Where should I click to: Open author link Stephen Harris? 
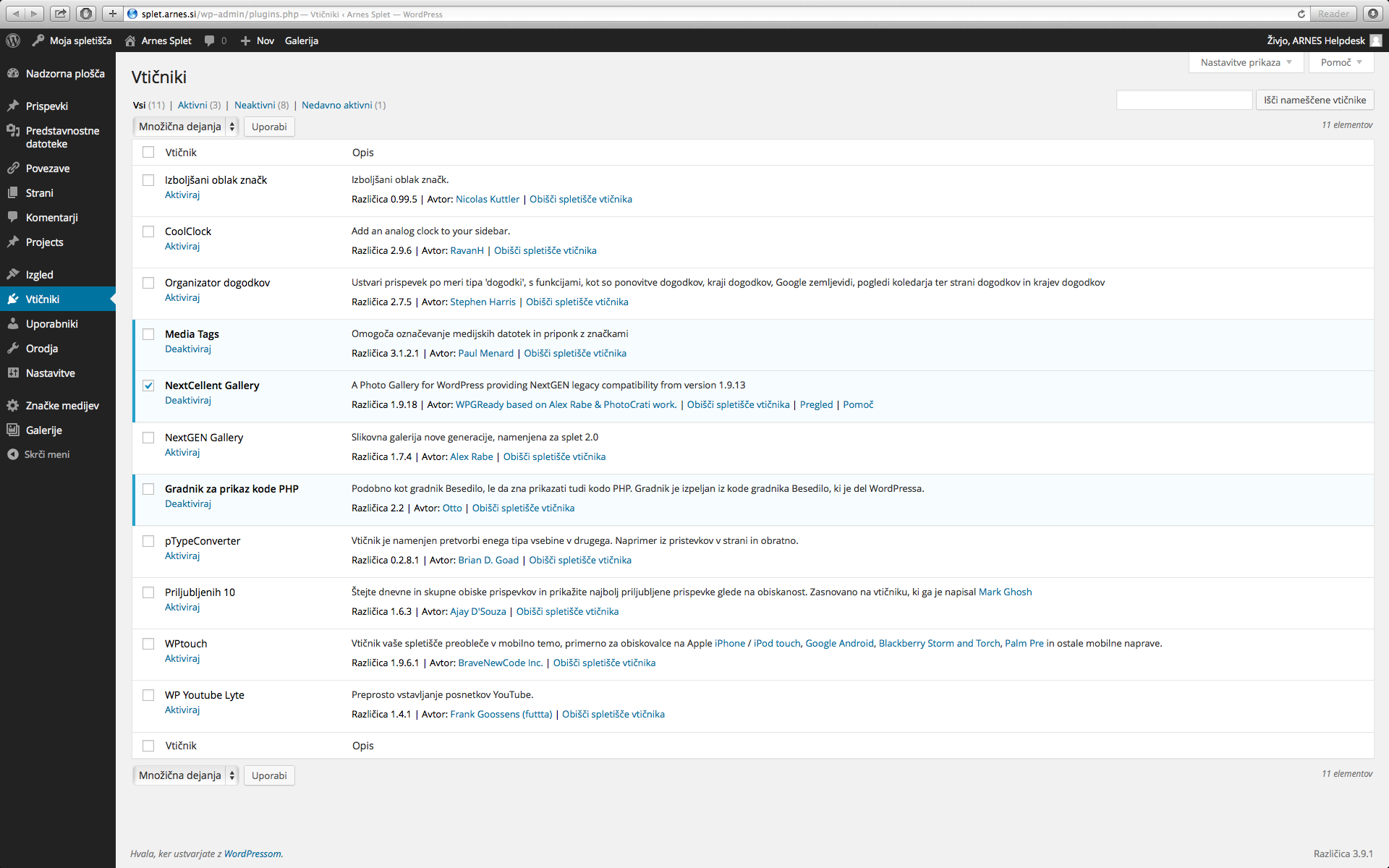point(483,302)
